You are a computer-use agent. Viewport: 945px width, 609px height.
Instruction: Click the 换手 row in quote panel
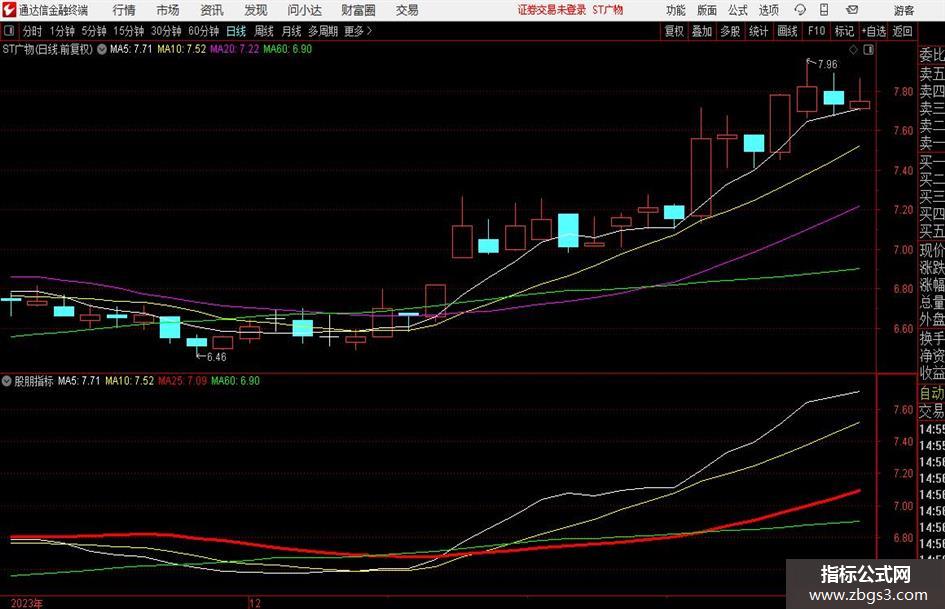pyautogui.click(x=932, y=338)
